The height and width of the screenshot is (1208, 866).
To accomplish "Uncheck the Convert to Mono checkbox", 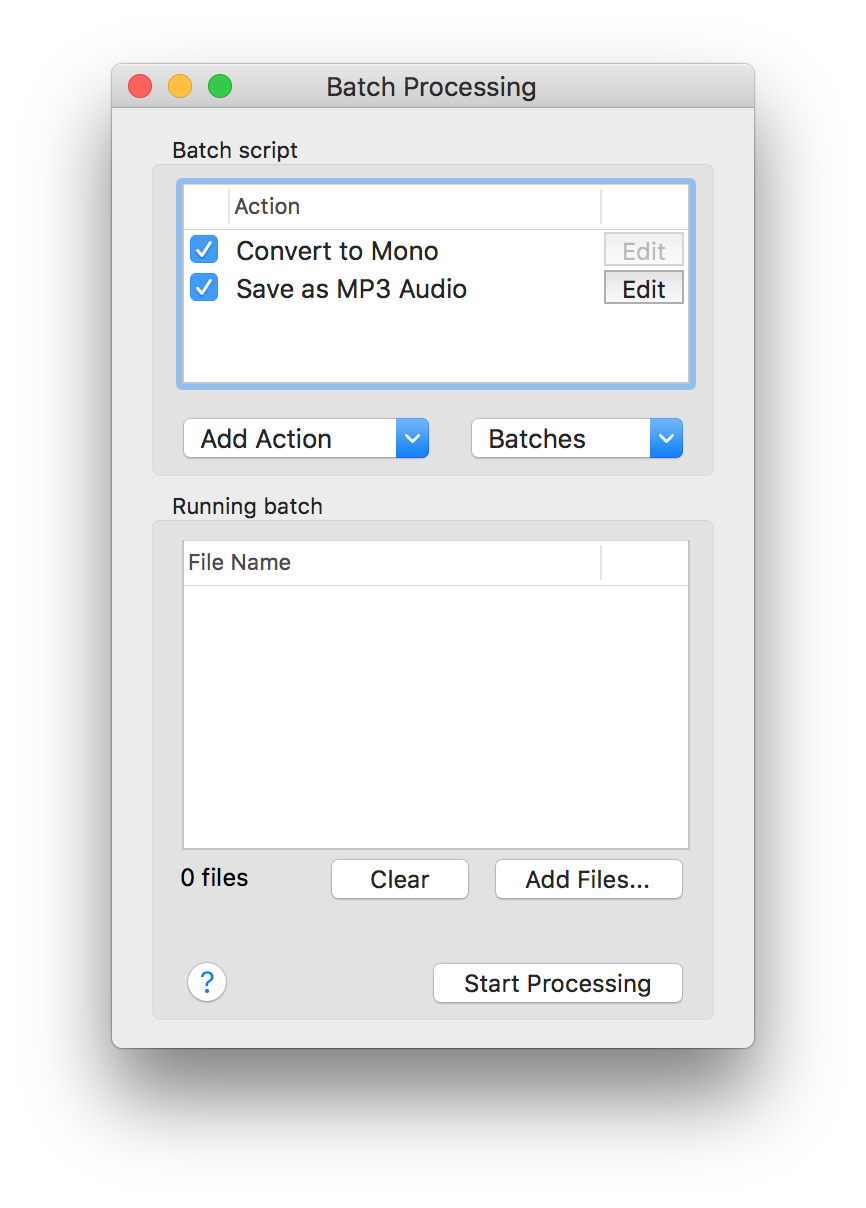I will coord(204,250).
